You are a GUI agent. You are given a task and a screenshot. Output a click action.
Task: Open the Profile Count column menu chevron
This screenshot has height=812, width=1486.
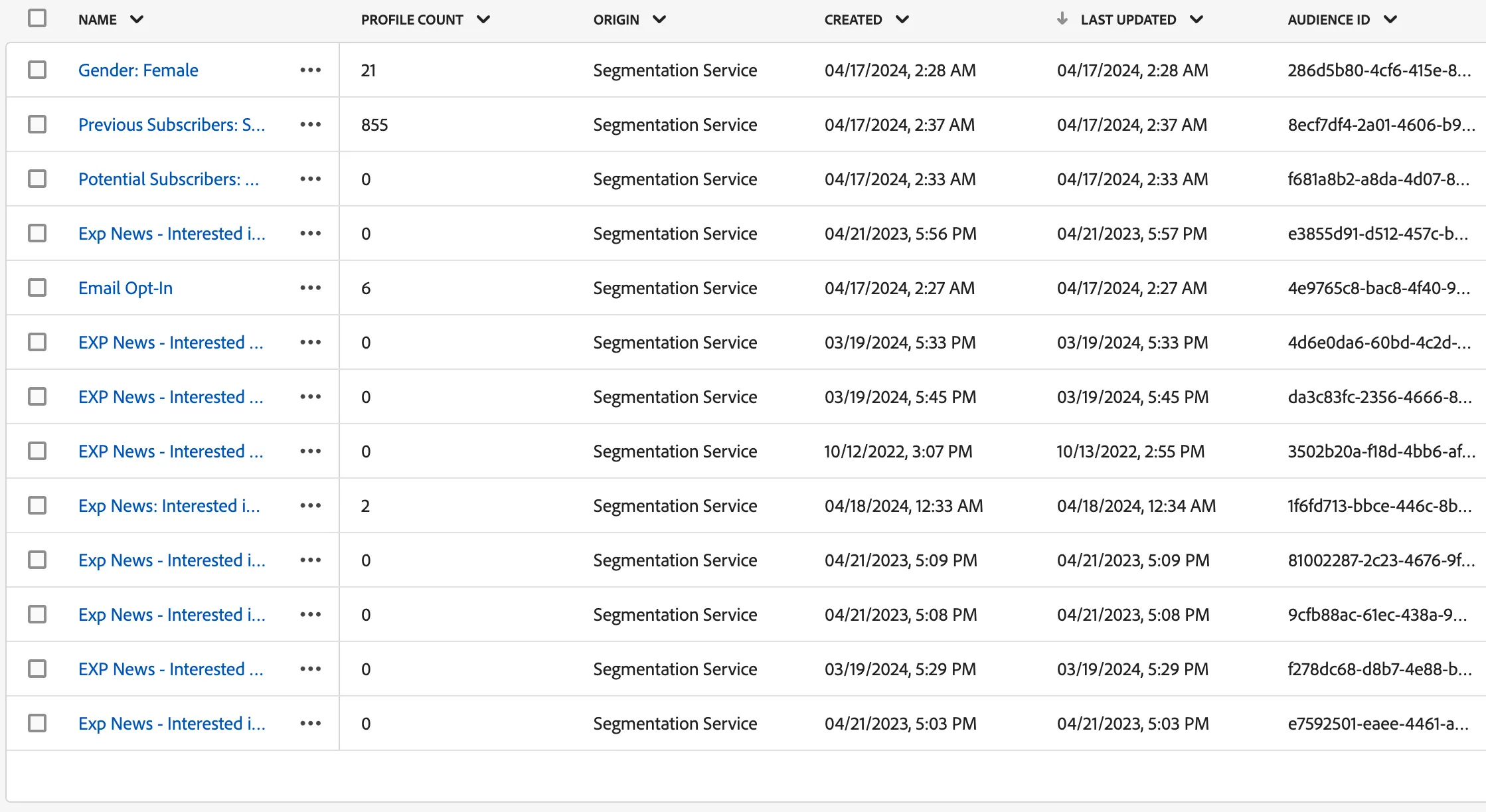point(483,19)
